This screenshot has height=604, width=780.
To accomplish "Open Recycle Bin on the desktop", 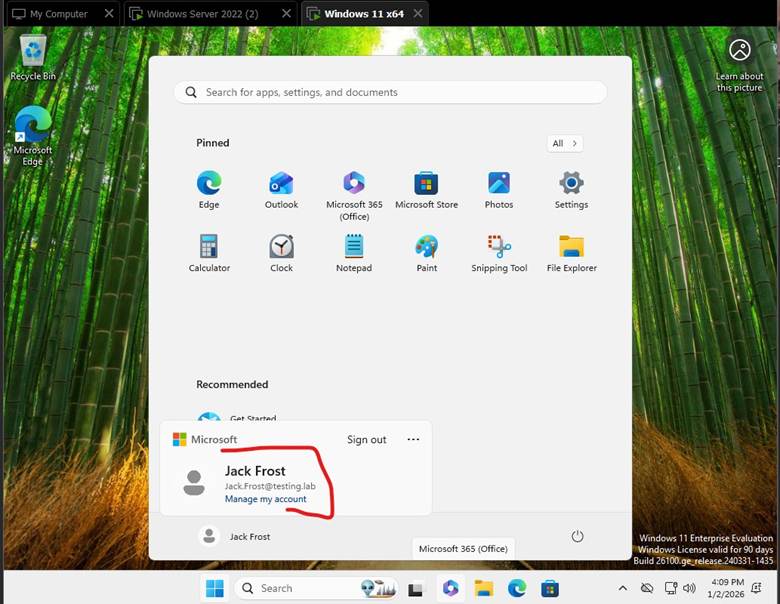I will [x=33, y=56].
